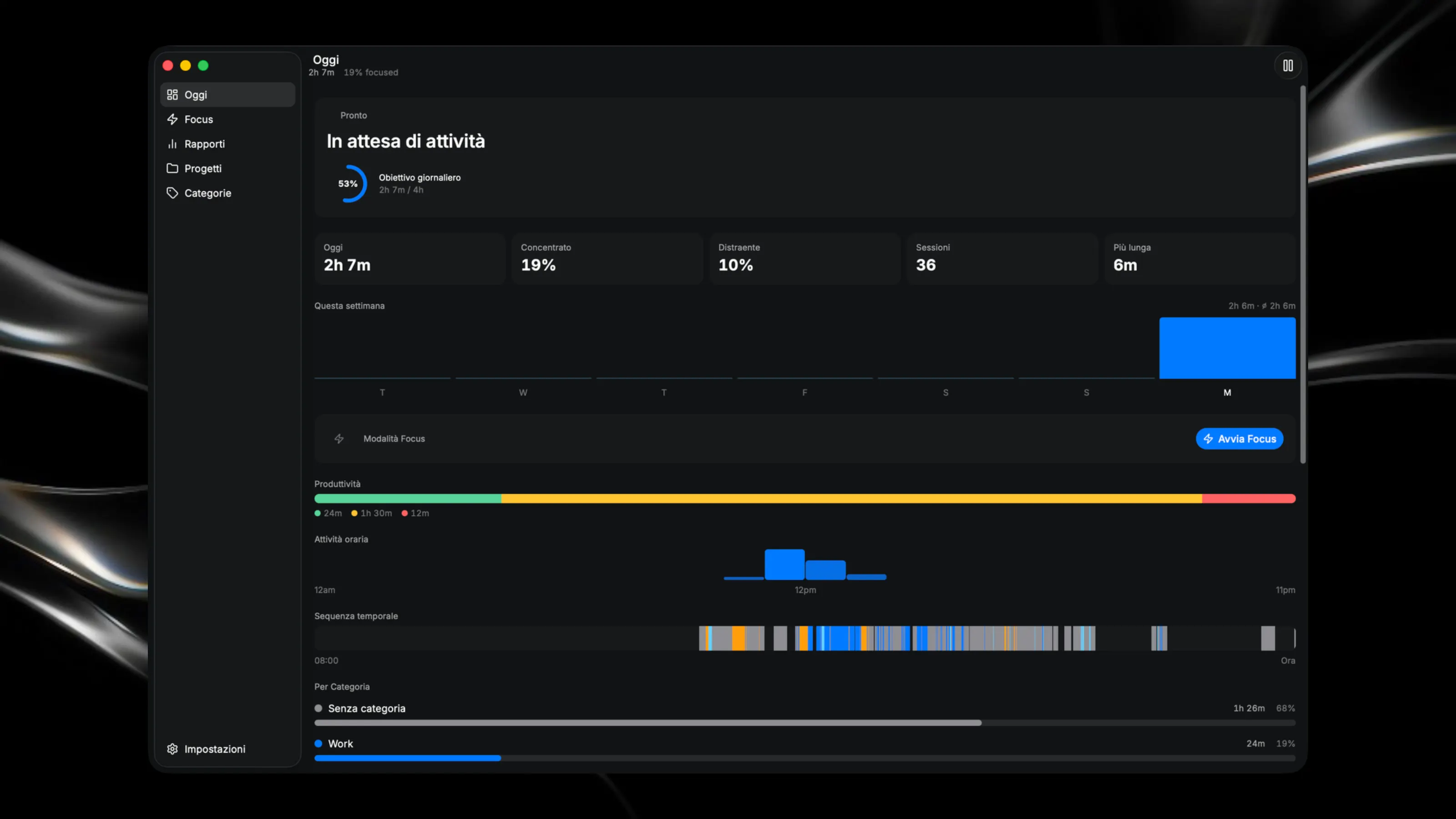Click the blue Work category dot
Screen dimensions: 1456x819
click(318, 743)
